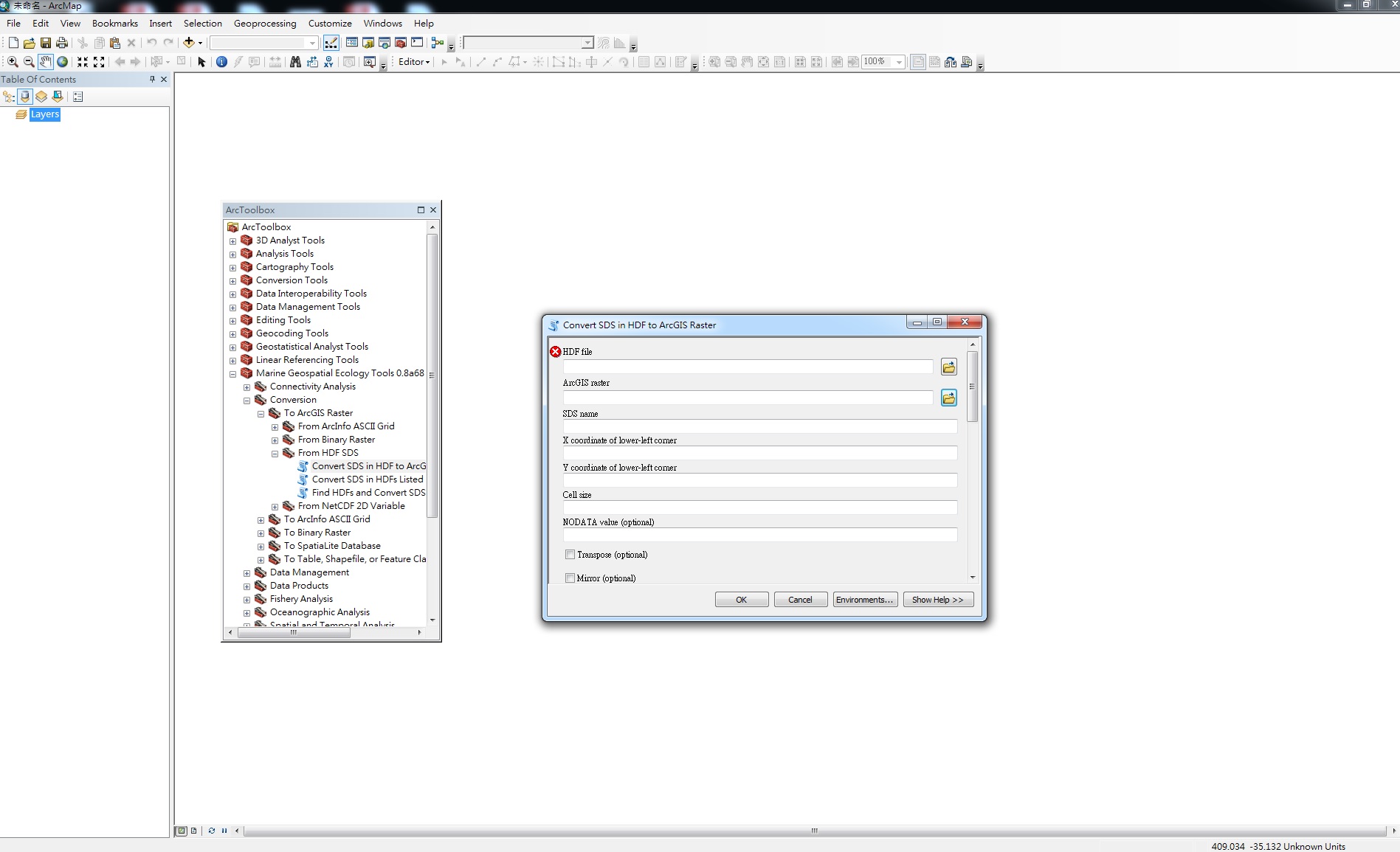Click List By Visibility icon
Screen dimensions: 1400x852
pos(41,97)
